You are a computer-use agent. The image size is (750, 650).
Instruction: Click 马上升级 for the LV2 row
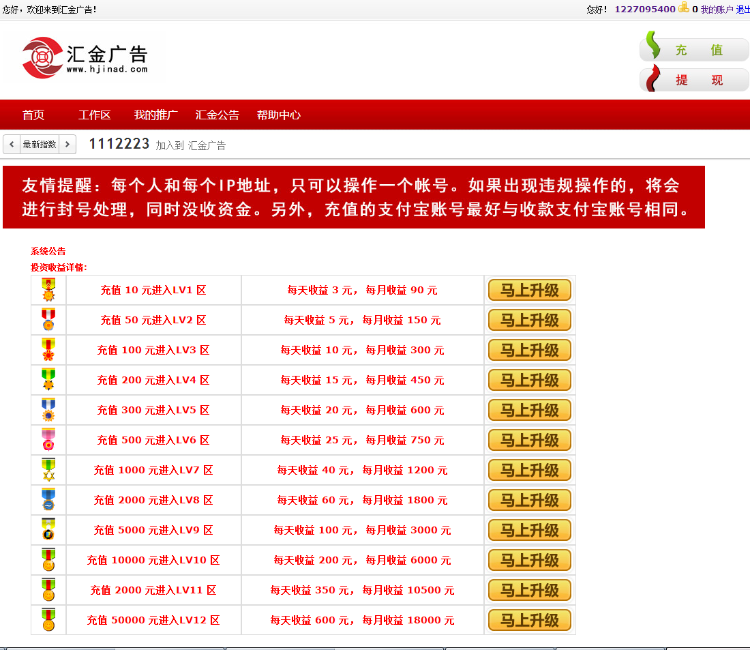[x=529, y=320]
